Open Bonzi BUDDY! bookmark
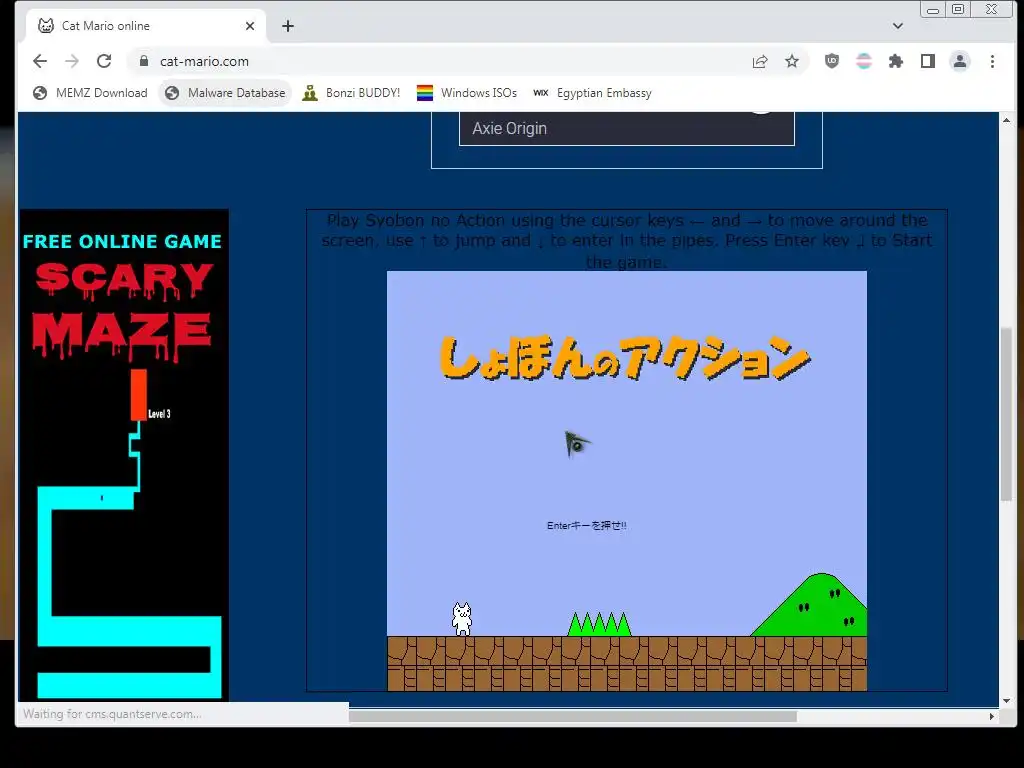1024x768 pixels. [351, 93]
